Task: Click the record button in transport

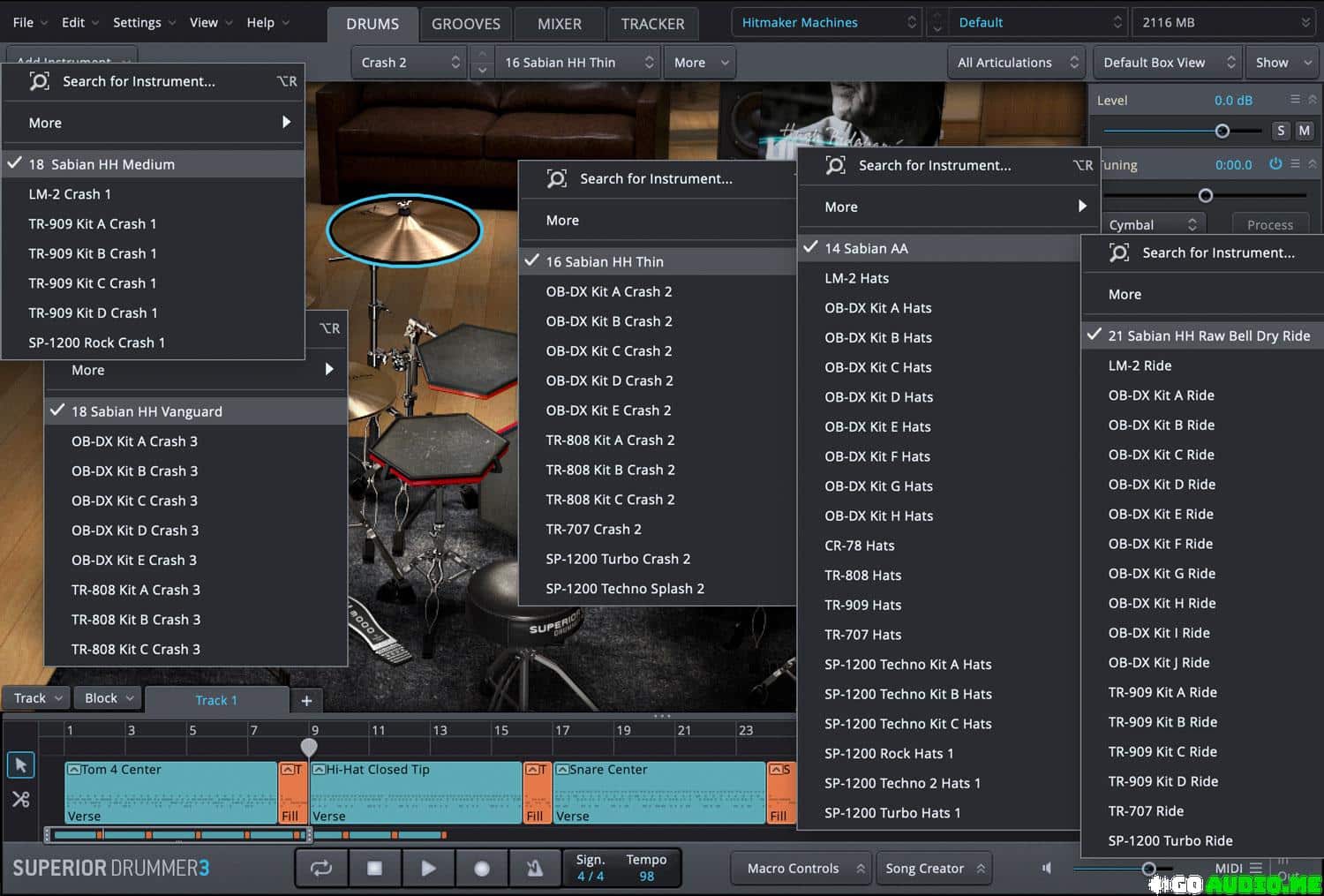Action: [482, 869]
